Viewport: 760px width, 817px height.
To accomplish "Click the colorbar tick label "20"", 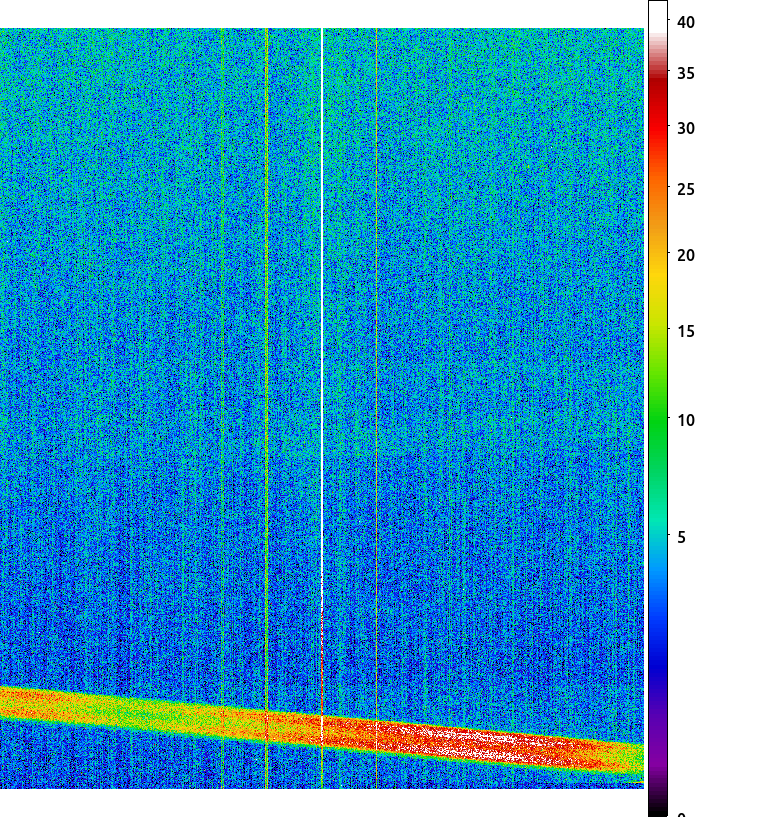I will tap(686, 255).
